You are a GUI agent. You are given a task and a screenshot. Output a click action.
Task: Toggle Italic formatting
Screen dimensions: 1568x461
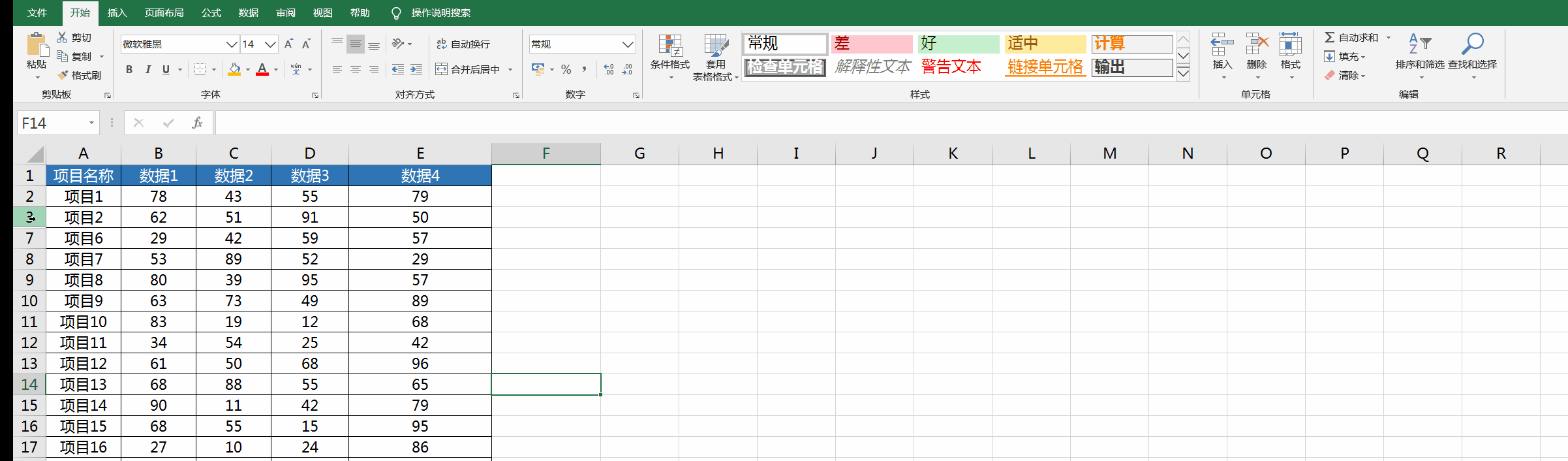(147, 69)
